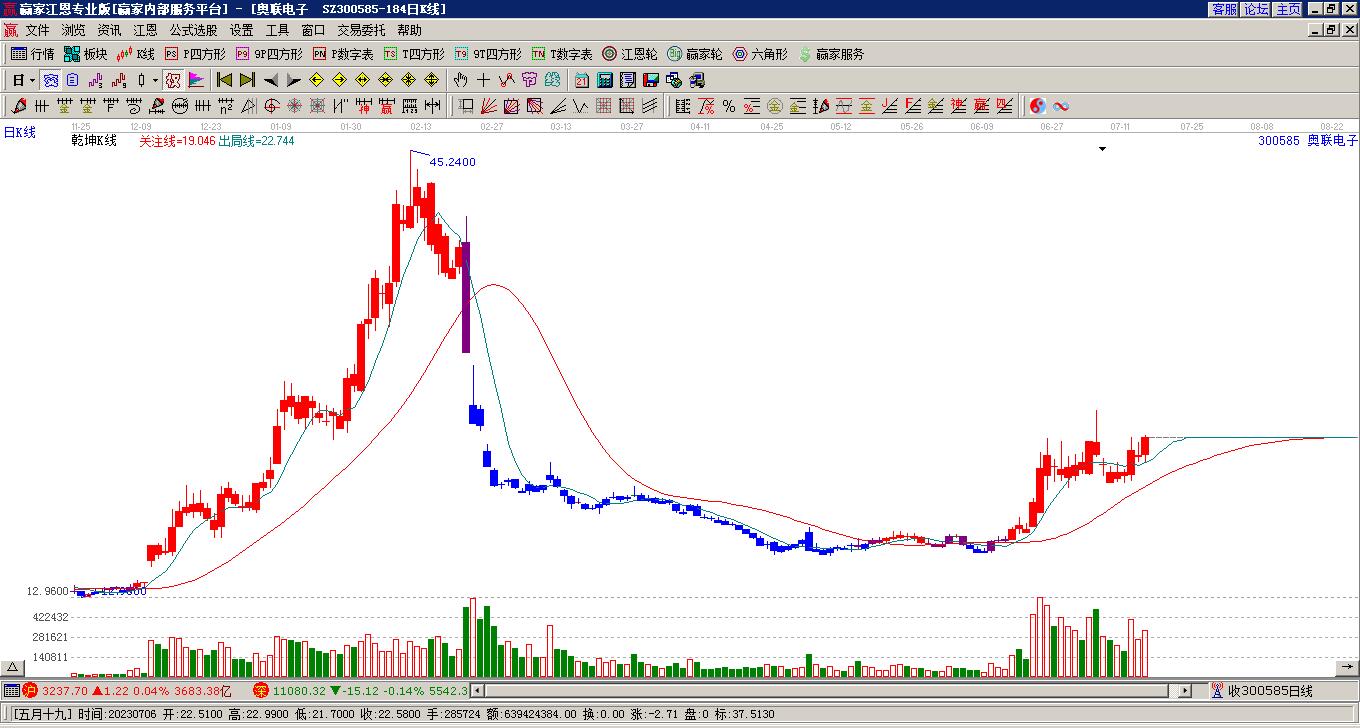Open the 交易委托 menu

[361, 30]
